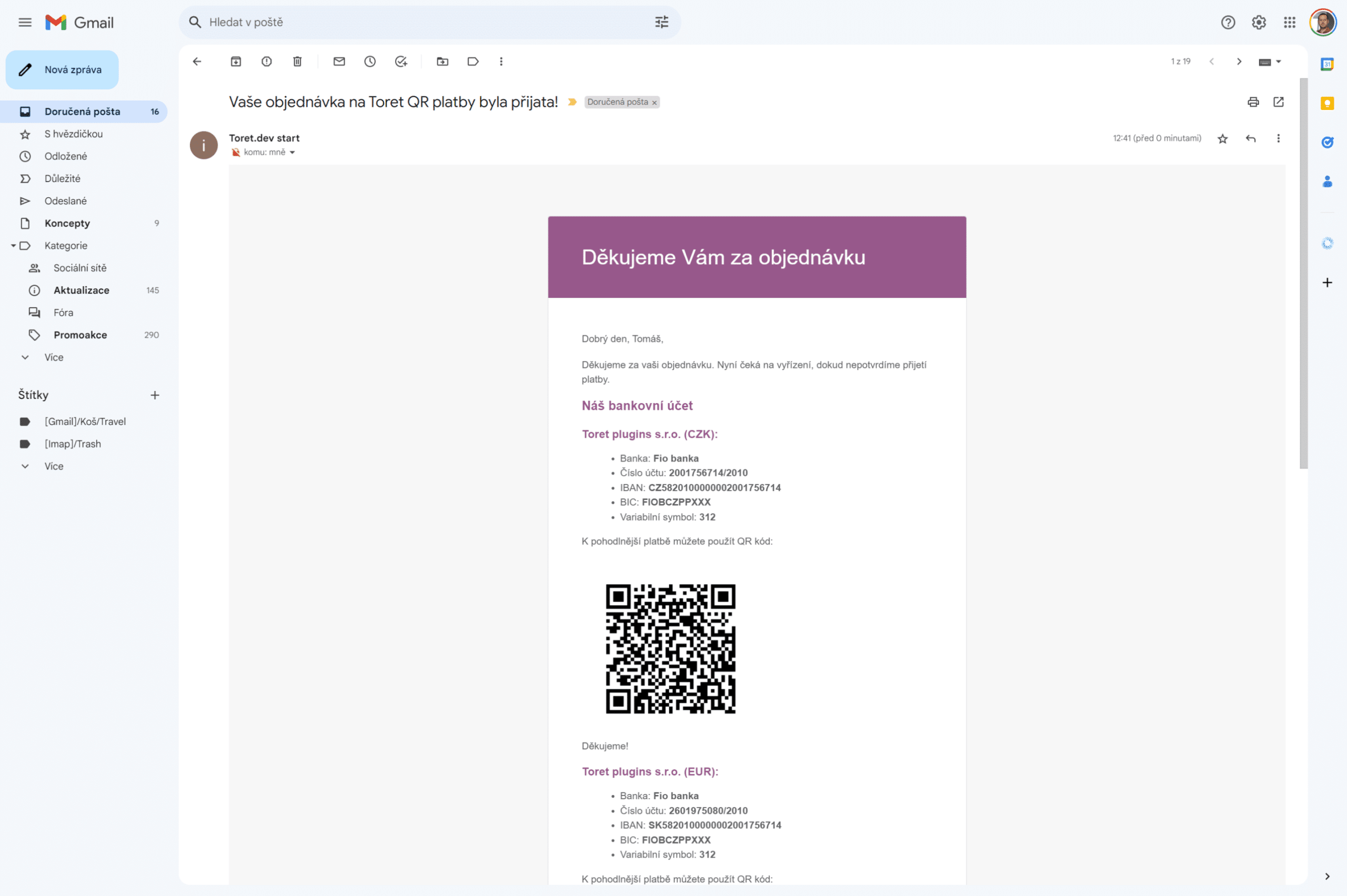Open Google apps grid
Image resolution: width=1347 pixels, height=896 pixels.
pos(1290,22)
